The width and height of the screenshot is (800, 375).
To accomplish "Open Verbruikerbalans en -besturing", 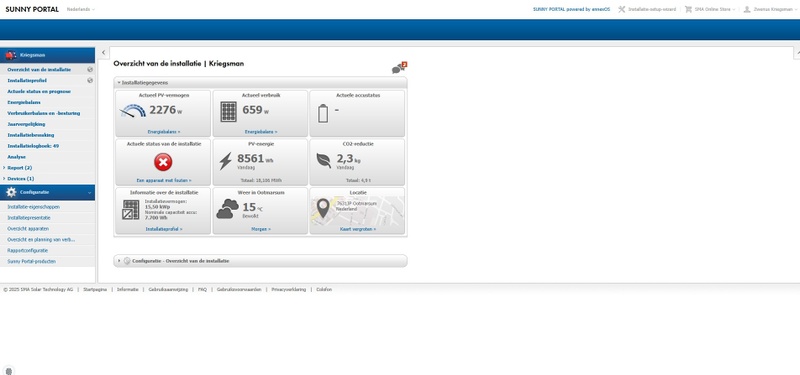I will (44, 113).
